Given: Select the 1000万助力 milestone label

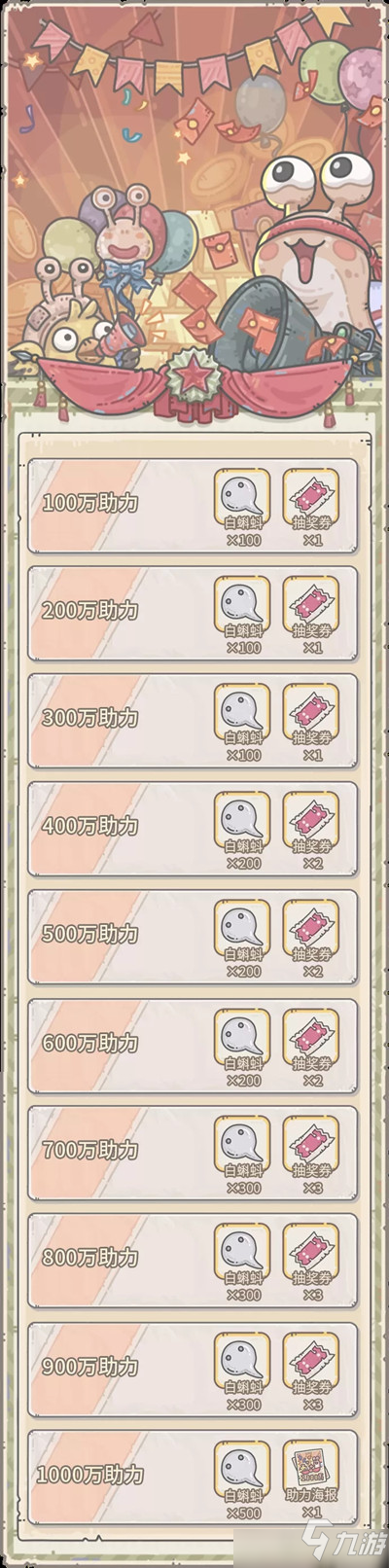Looking at the screenshot, I should (x=90, y=1475).
